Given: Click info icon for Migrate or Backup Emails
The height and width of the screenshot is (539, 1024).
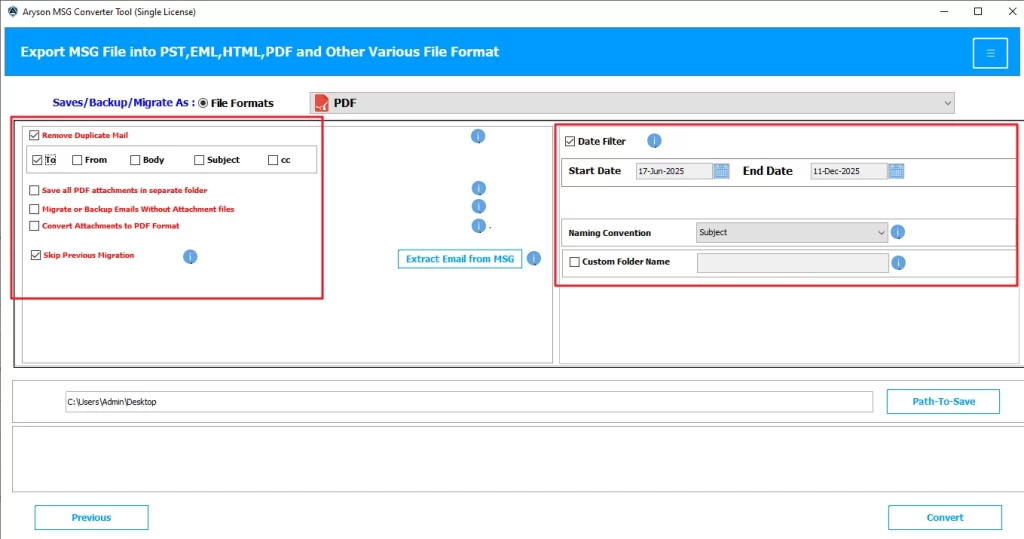Looking at the screenshot, I should point(479,206).
